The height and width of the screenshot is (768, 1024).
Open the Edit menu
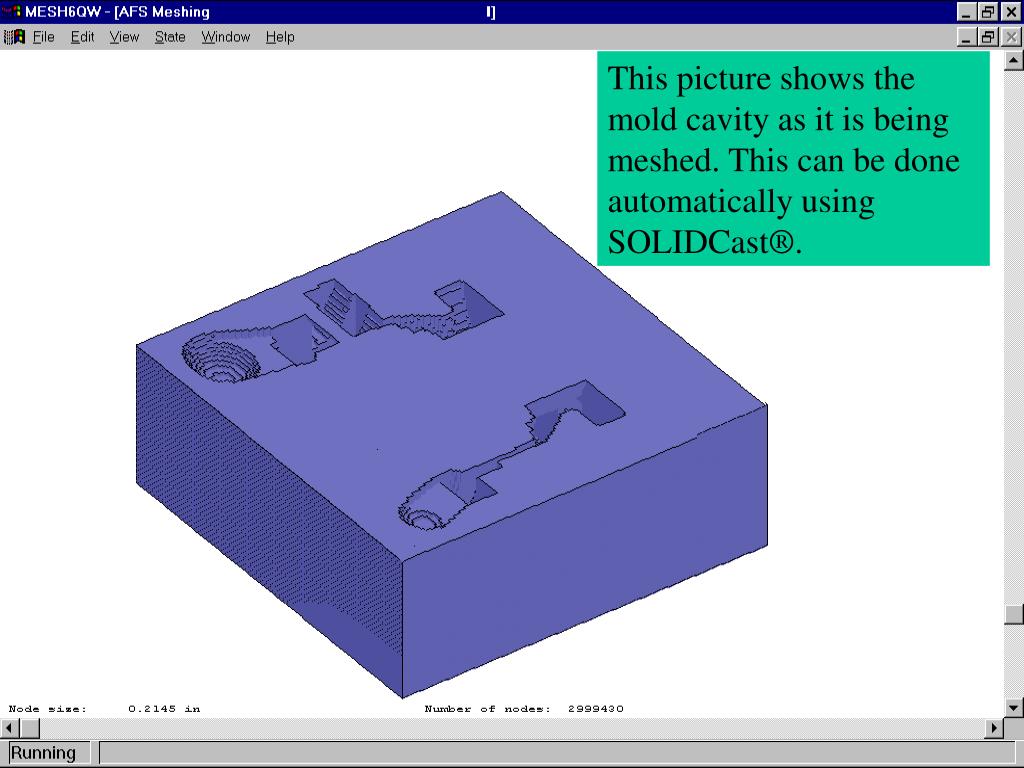(82, 37)
